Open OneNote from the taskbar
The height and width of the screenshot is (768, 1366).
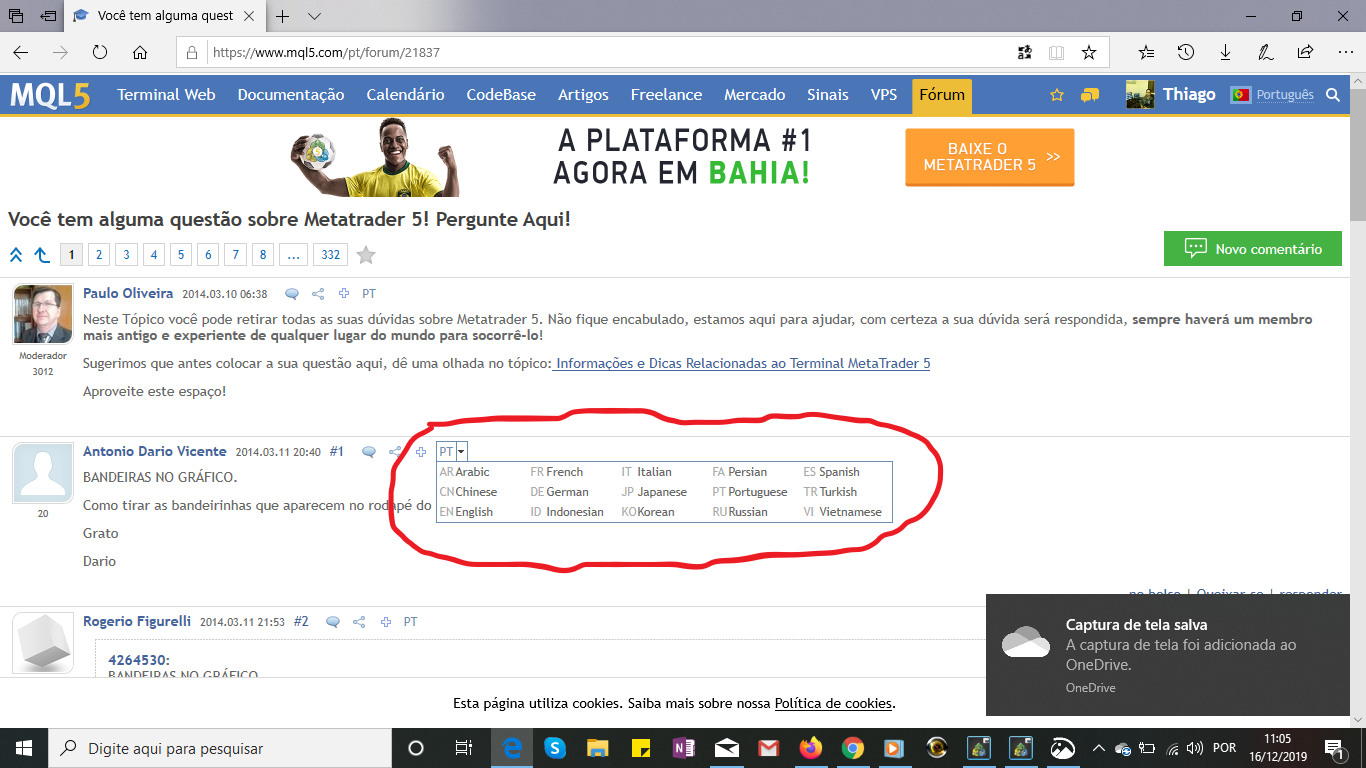684,748
